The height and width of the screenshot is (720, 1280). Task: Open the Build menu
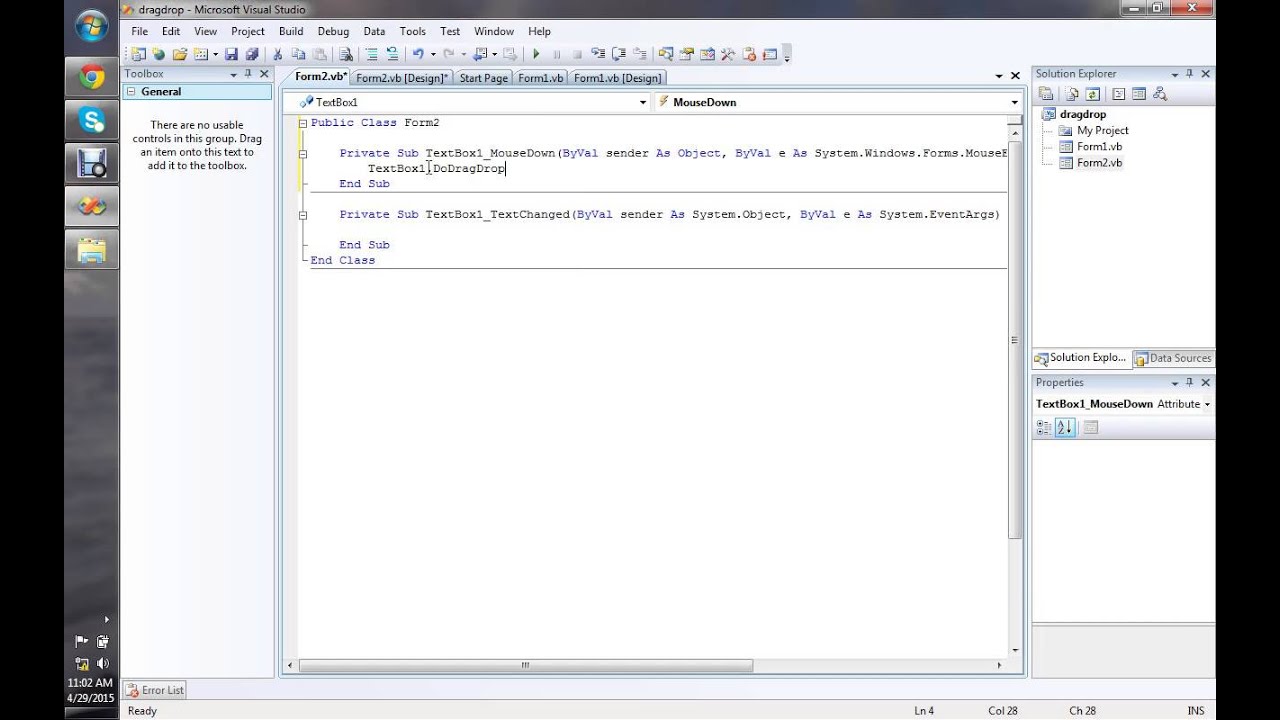click(x=291, y=31)
